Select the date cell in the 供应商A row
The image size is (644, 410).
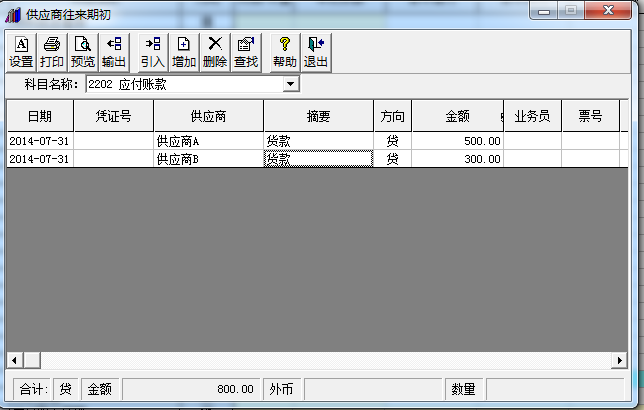40,141
